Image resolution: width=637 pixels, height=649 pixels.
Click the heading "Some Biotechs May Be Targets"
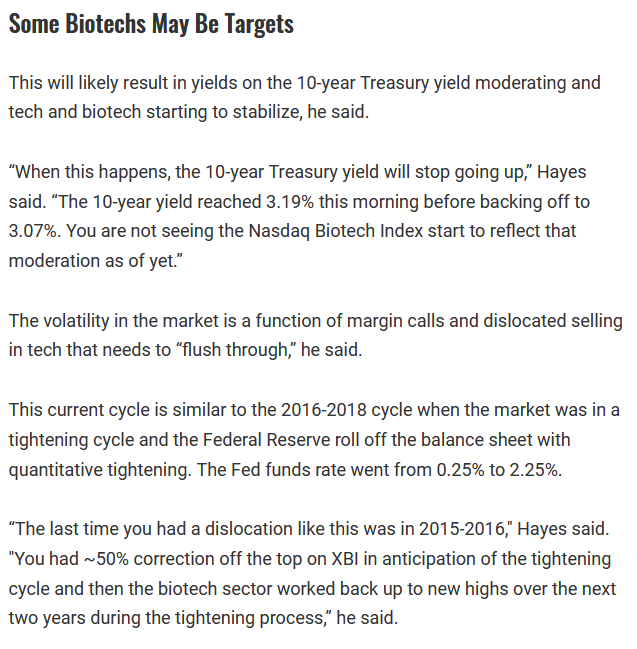point(151,24)
